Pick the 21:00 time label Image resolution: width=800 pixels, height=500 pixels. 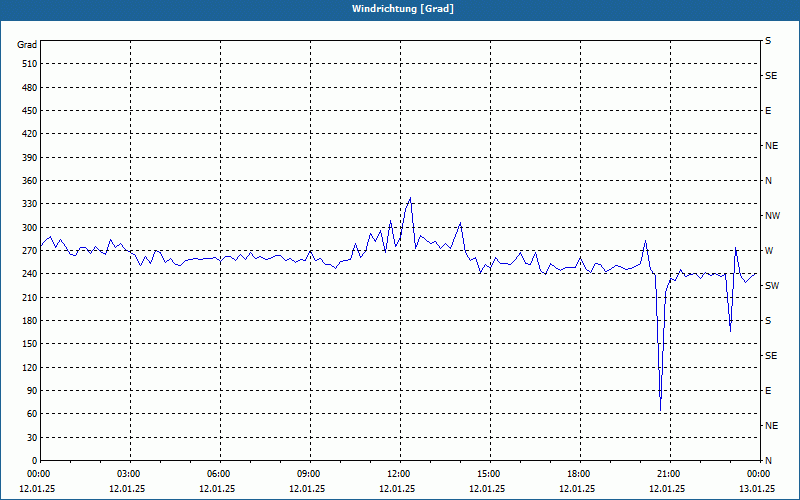(669, 474)
